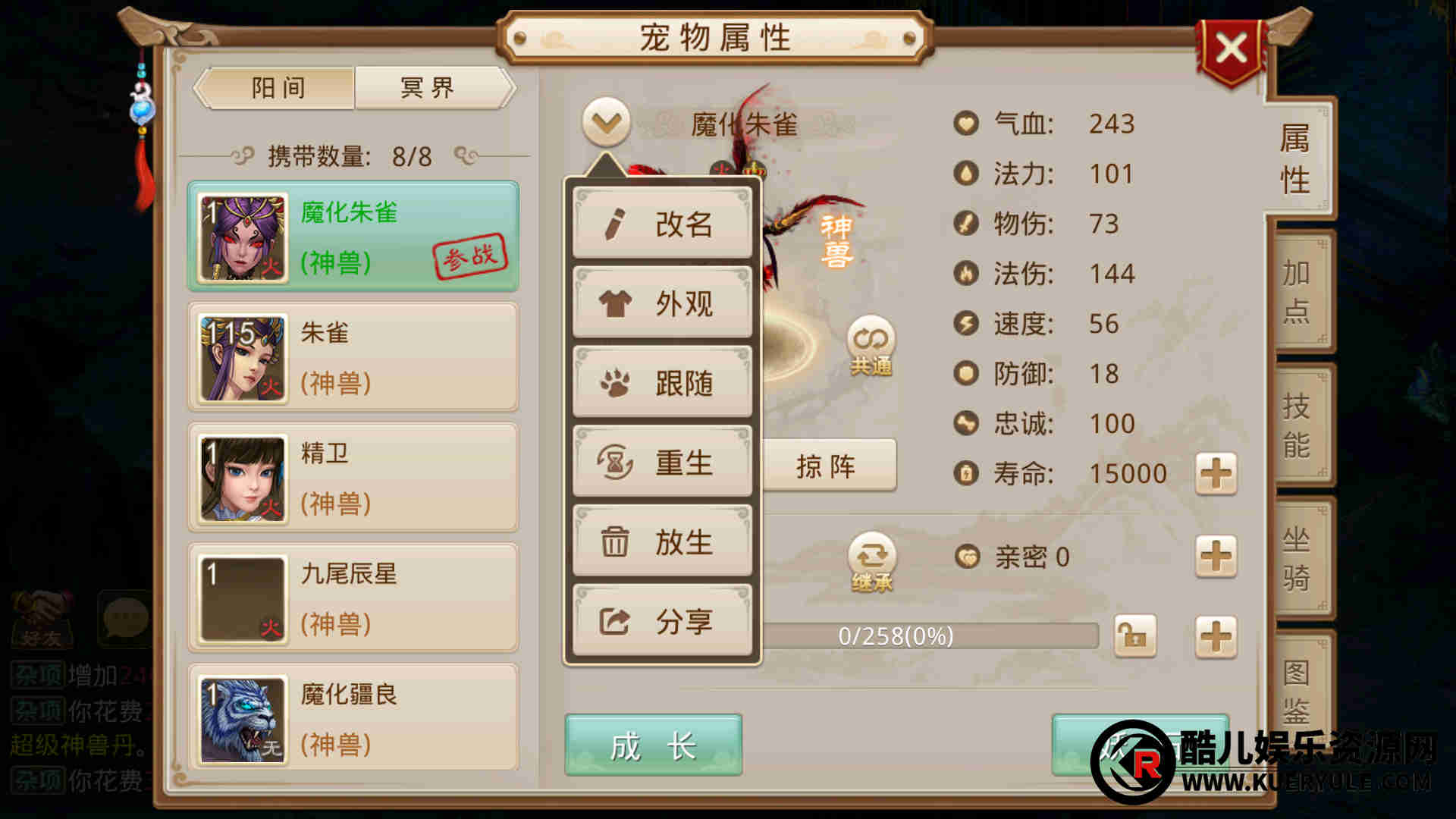1456x819 pixels.
Task: Add experience with plus next to lock
Action: (1216, 636)
